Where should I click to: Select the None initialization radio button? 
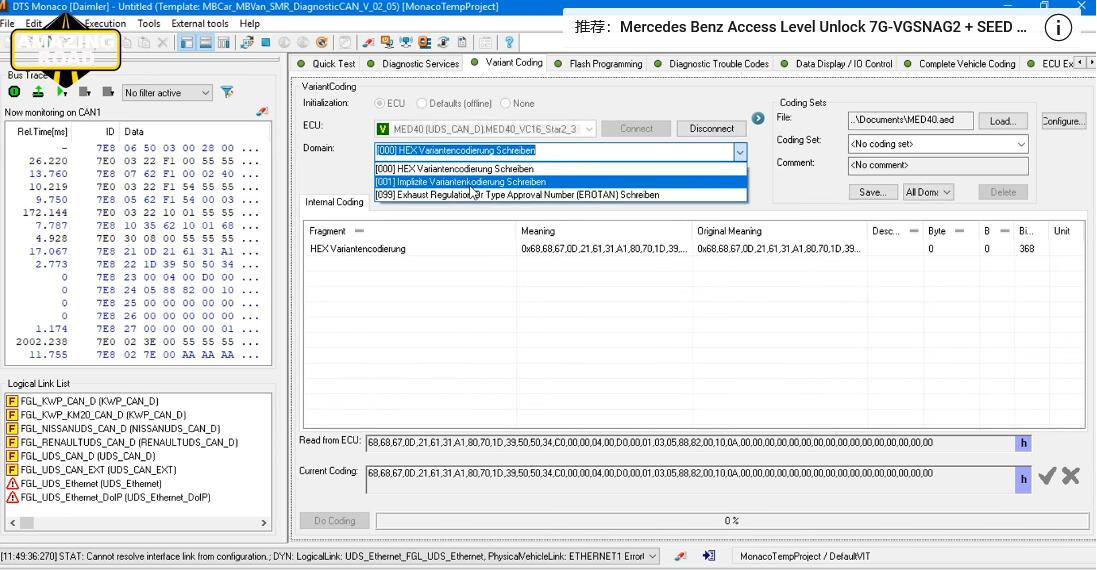pos(505,104)
